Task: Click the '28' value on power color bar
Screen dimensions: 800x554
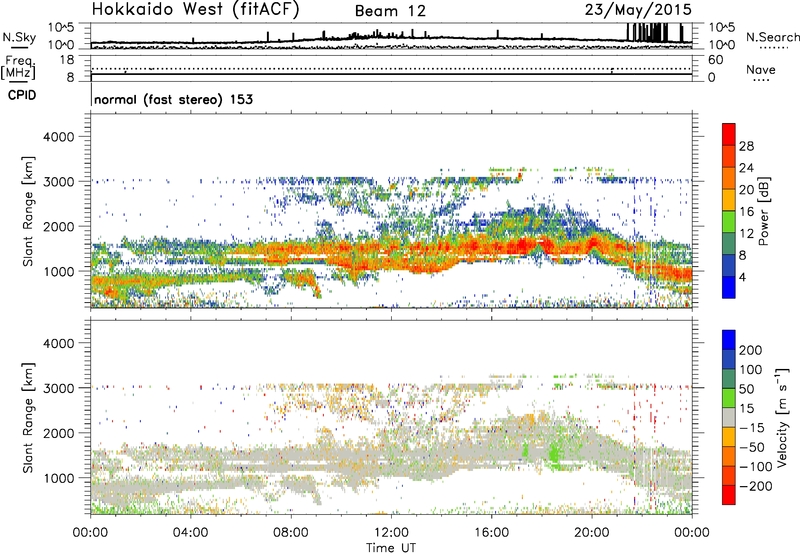Action: 746,146
